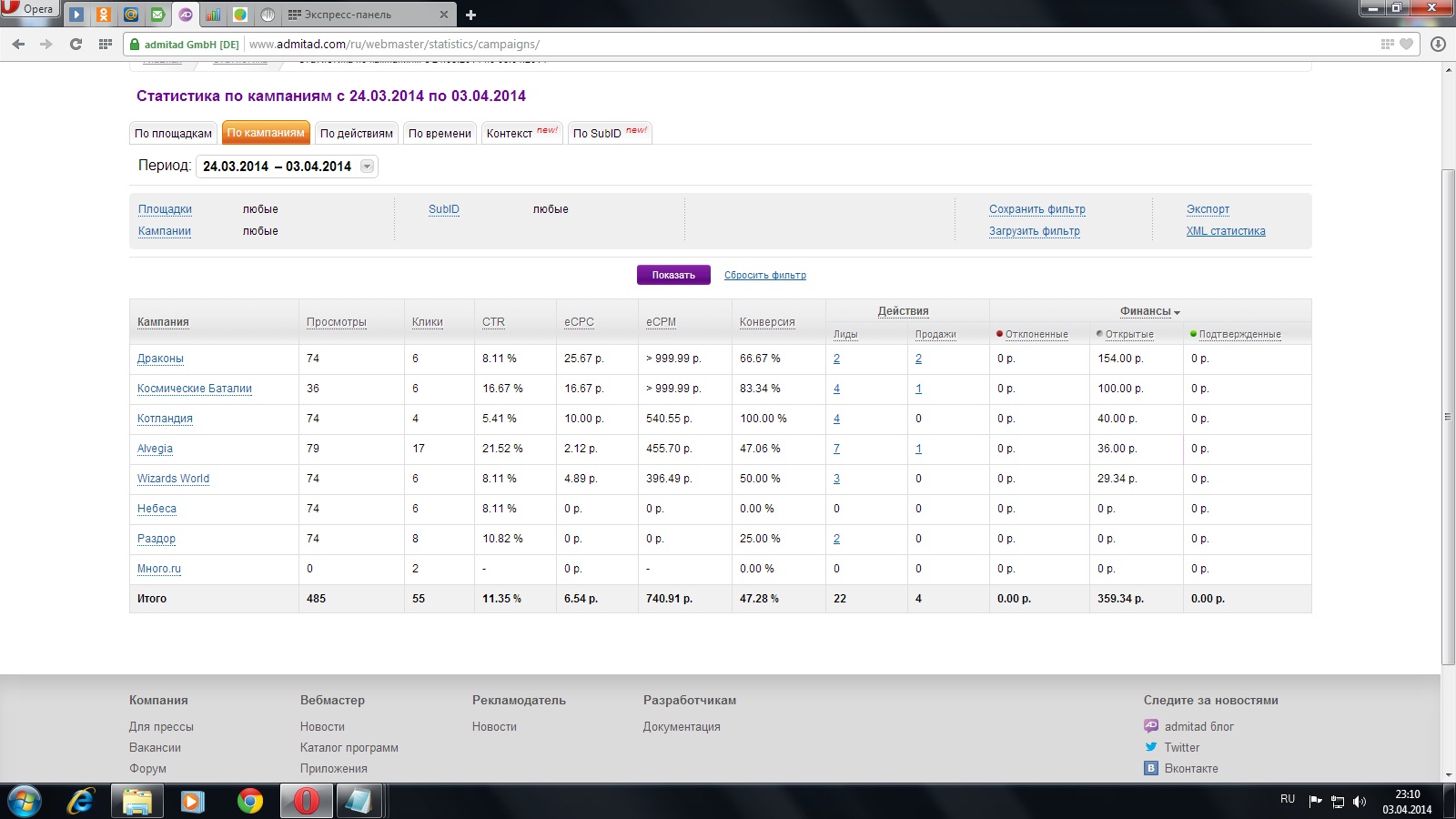Screen dimensions: 1456x819
Task: Launch Windows Media Player from the taskbar
Action: coord(193,801)
